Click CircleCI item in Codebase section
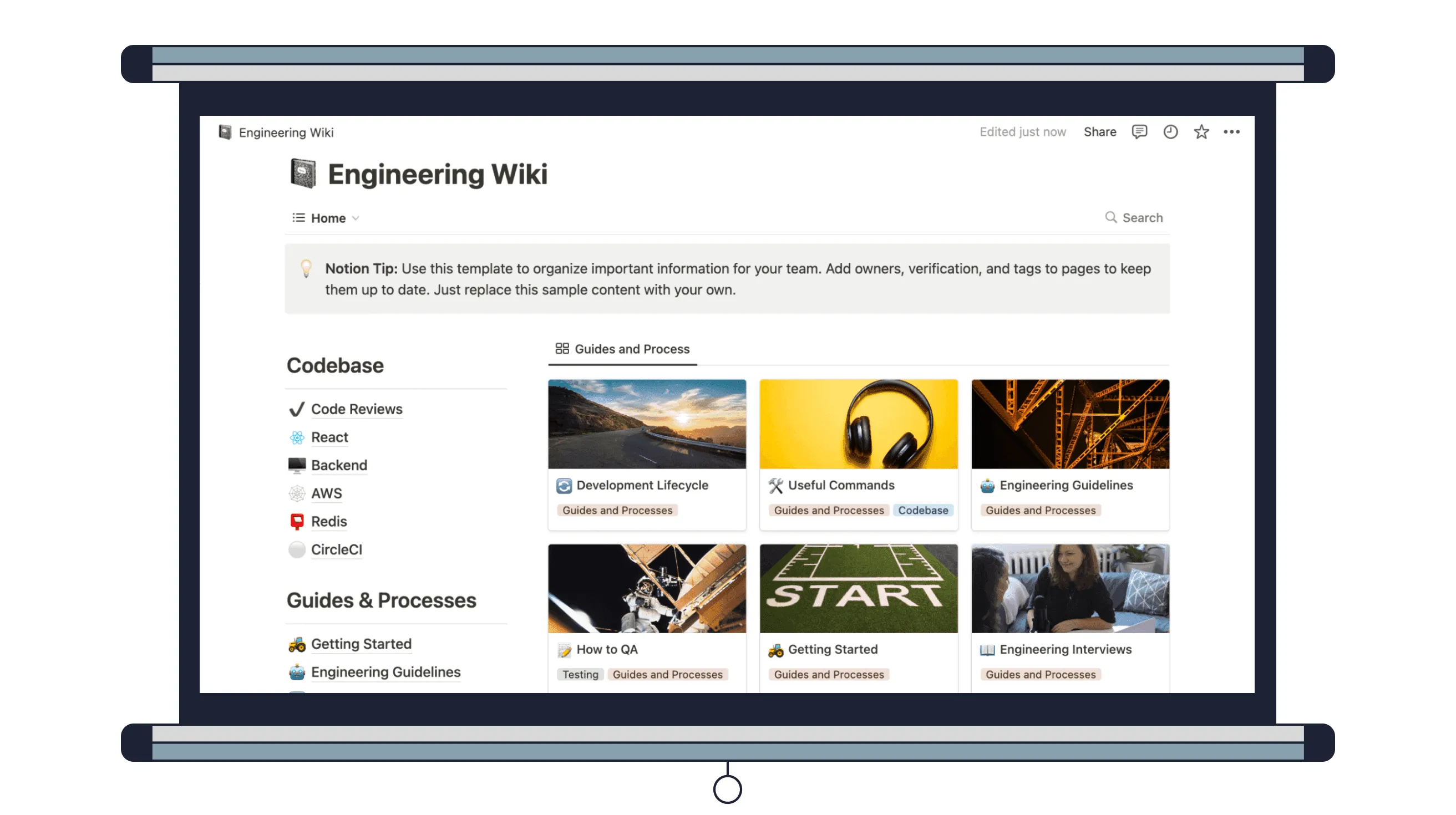This screenshot has width=1456, height=815. pyautogui.click(x=337, y=549)
